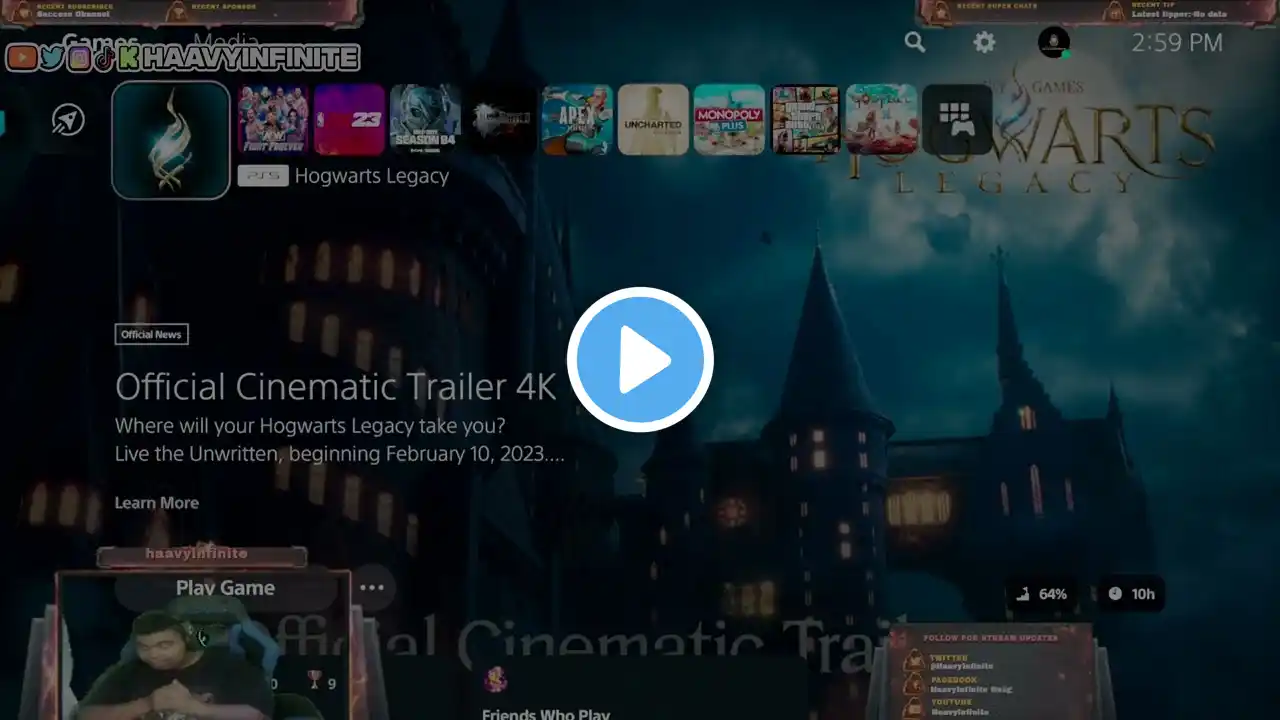
Task: Choose the dark tile left of Apex Legends
Action: 502,120
